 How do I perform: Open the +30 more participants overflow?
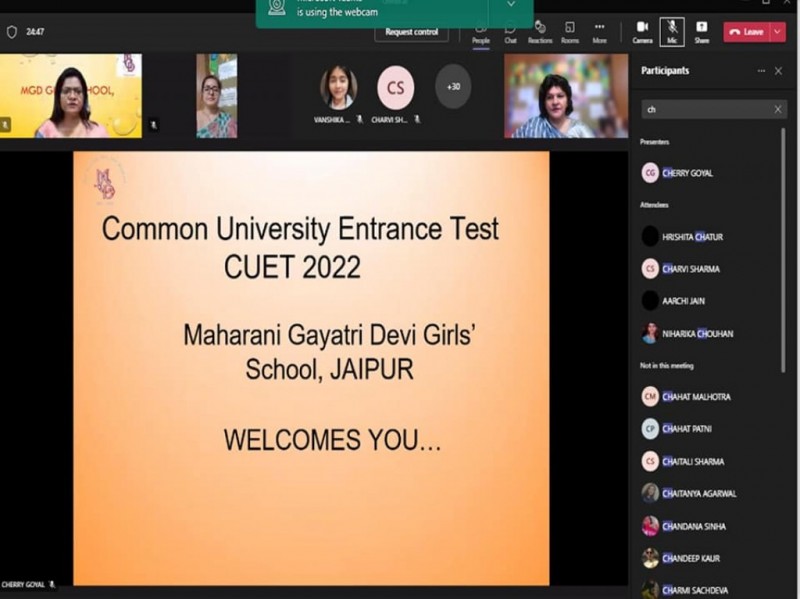tap(453, 87)
